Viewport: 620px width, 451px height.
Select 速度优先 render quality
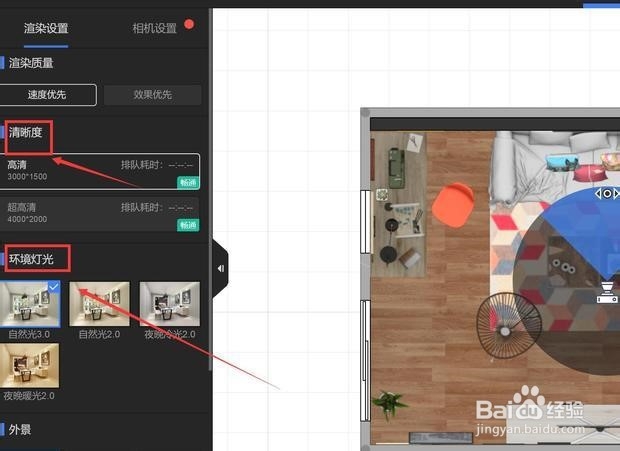(x=47, y=95)
